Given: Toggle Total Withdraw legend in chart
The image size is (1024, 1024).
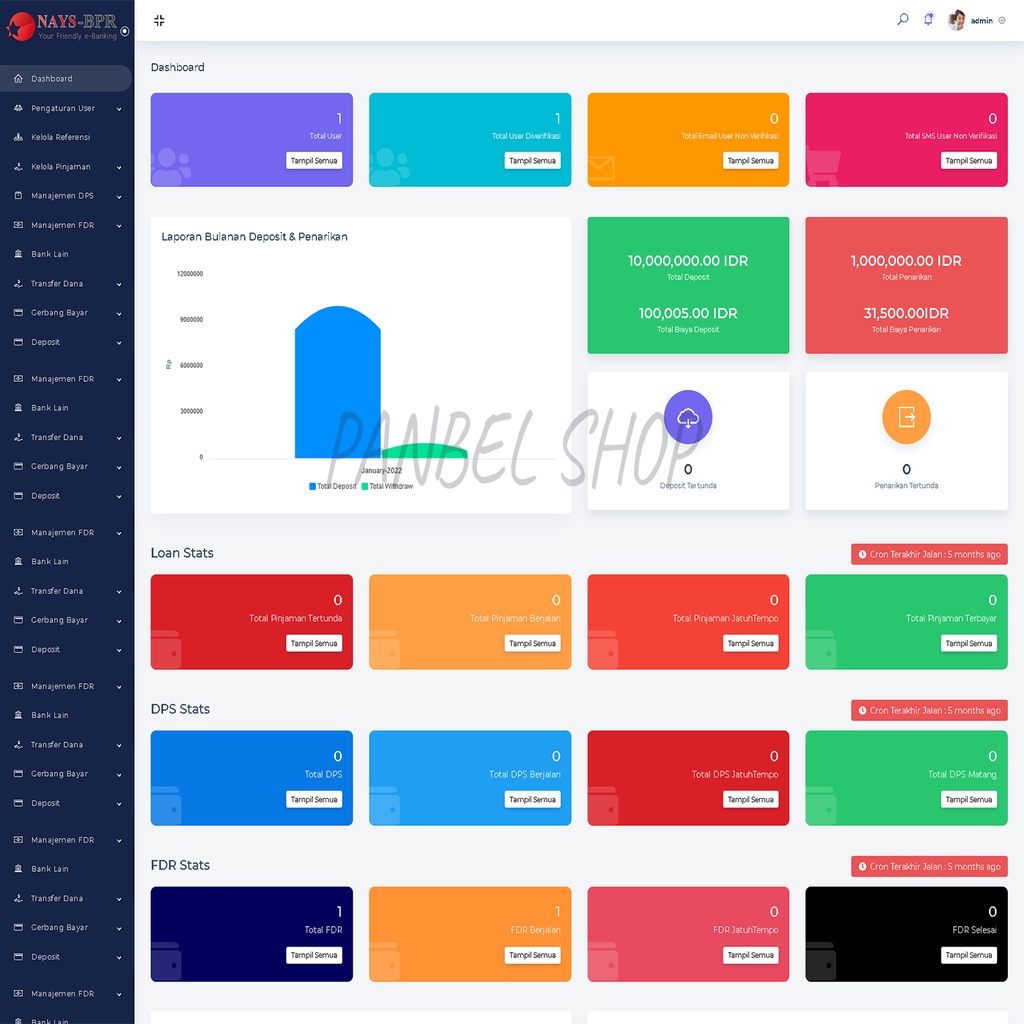Looking at the screenshot, I should click(x=387, y=486).
